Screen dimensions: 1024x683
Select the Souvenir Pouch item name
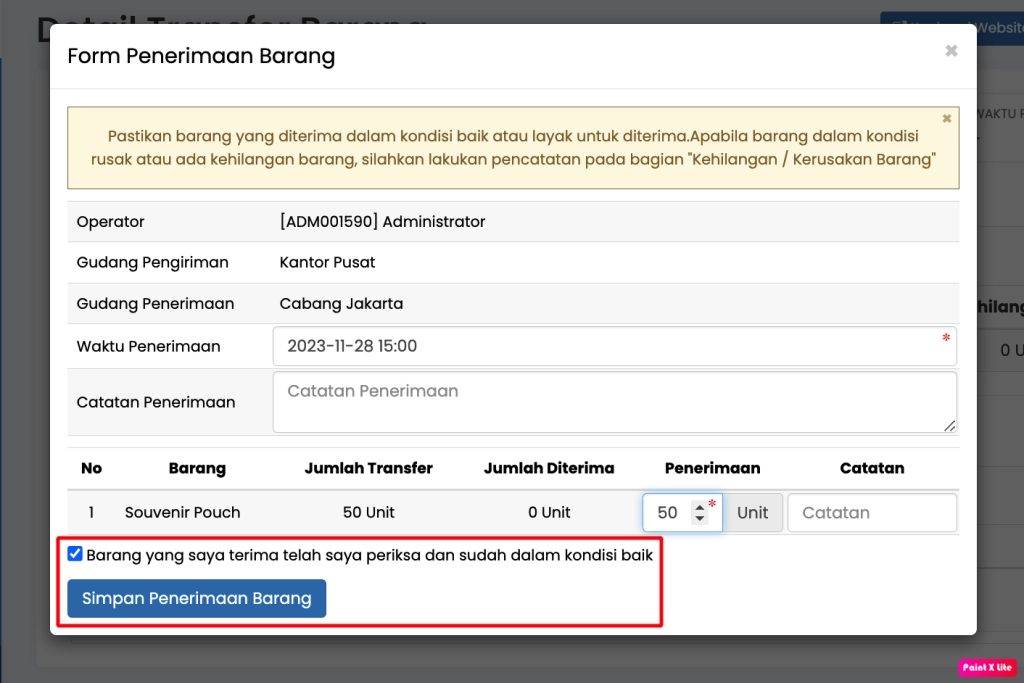[x=182, y=512]
